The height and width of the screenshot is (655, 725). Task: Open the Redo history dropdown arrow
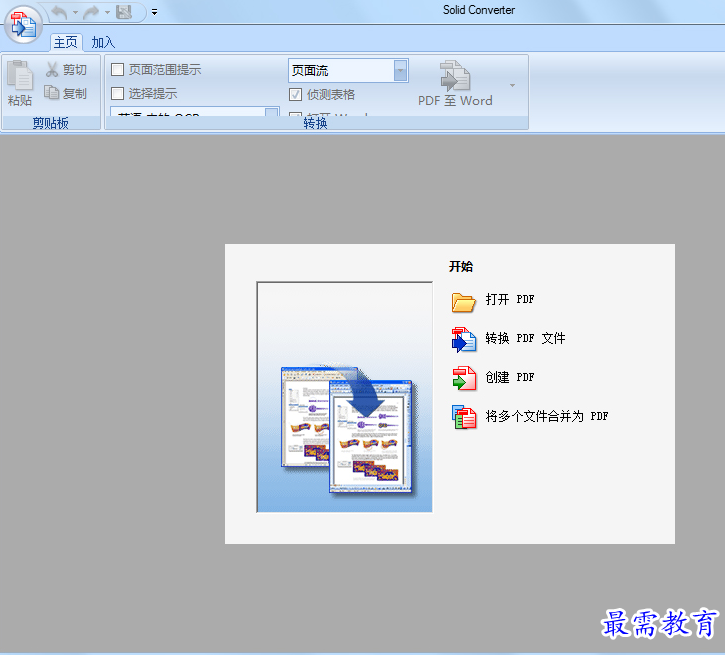[x=107, y=12]
